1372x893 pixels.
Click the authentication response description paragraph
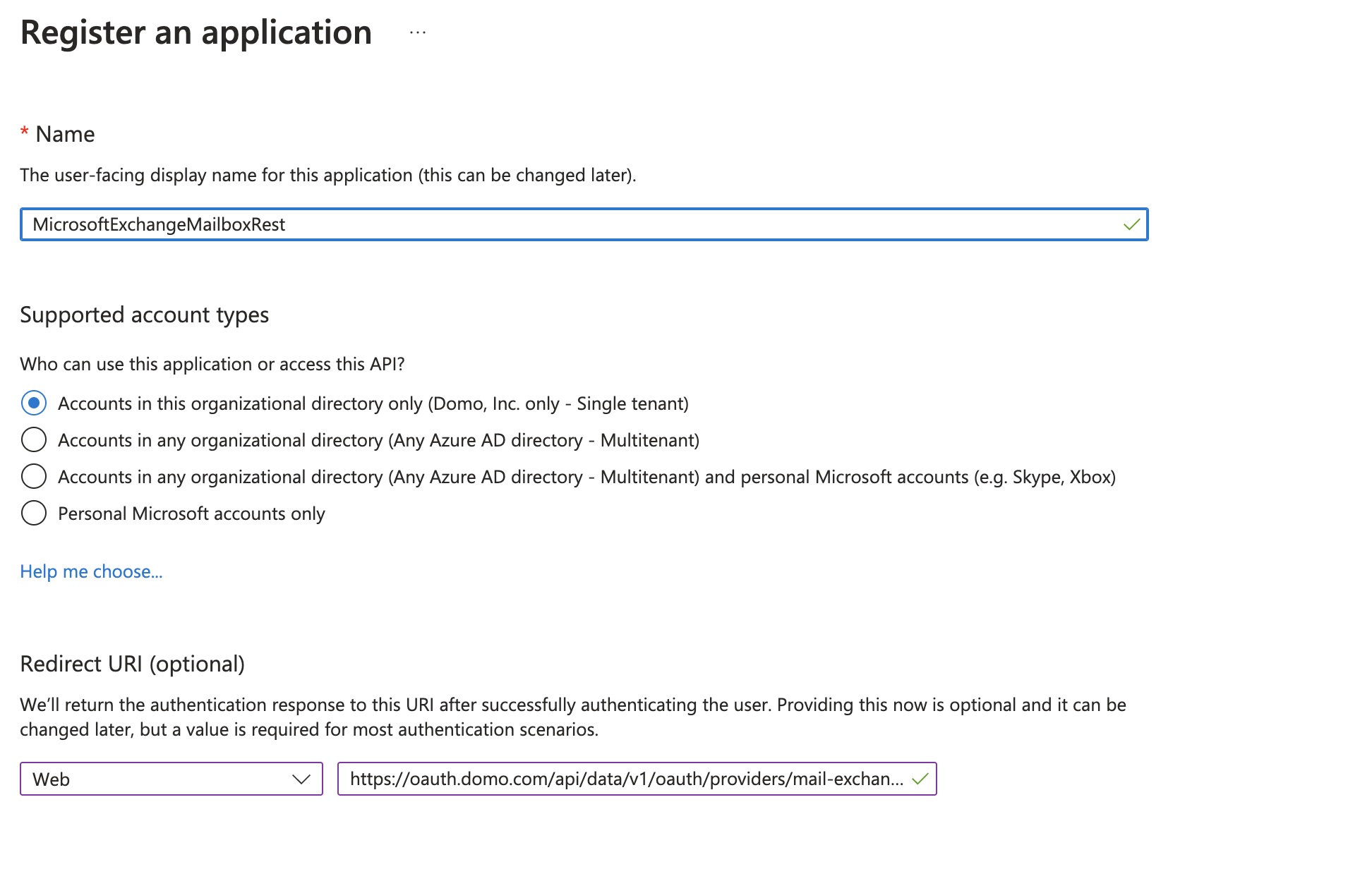click(x=573, y=717)
